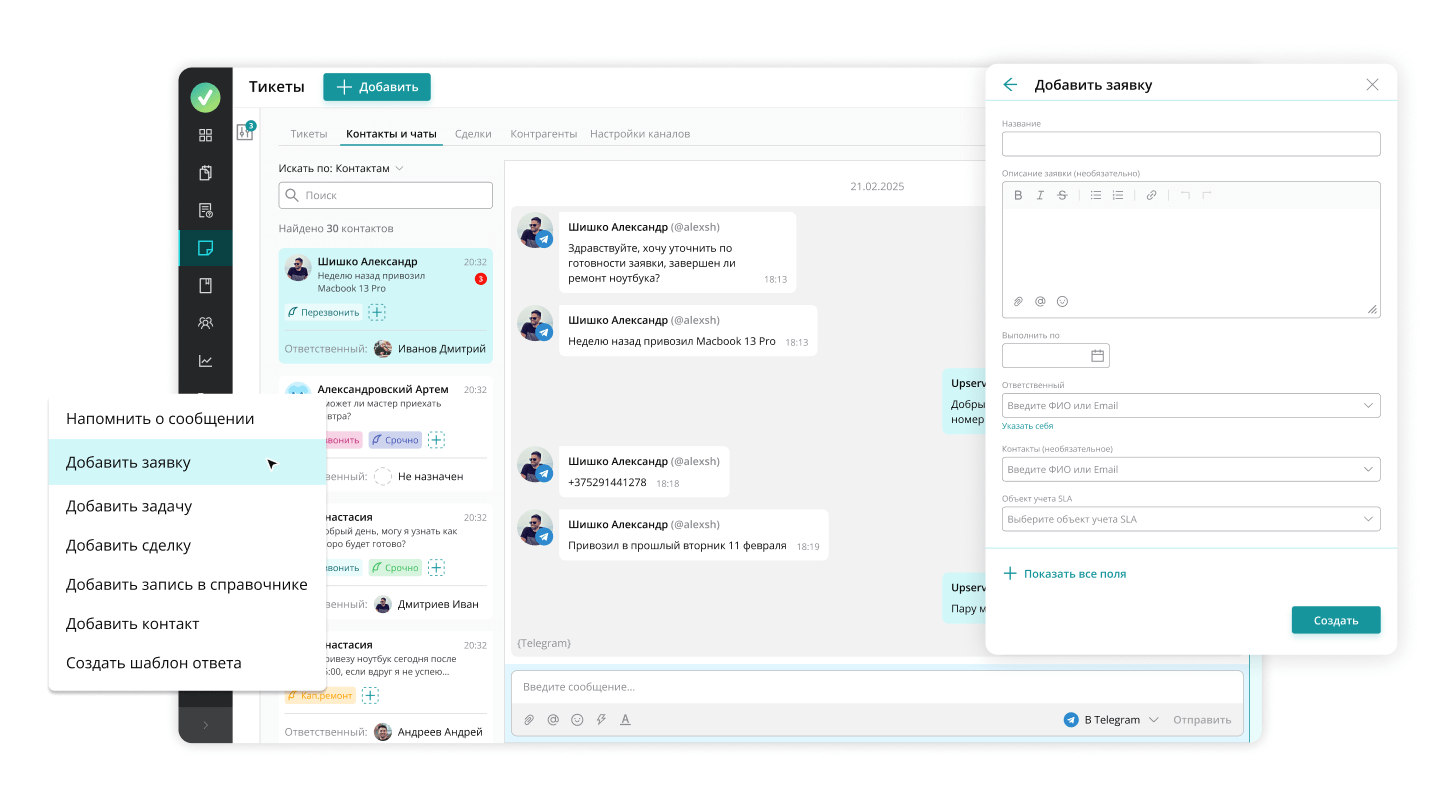1440x810 pixels.
Task: Insert bulleted list in description editor
Action: point(1096,195)
